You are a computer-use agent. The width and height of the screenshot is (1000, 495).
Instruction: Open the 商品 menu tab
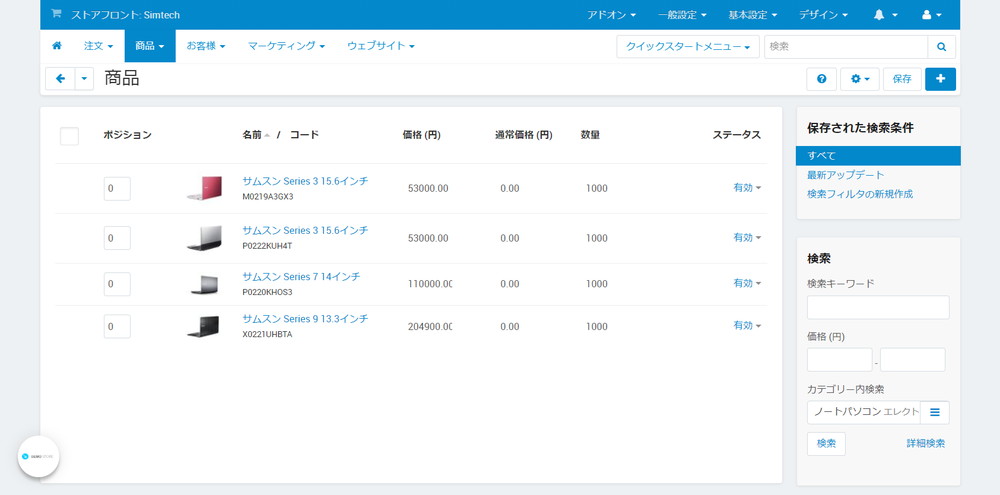150,46
